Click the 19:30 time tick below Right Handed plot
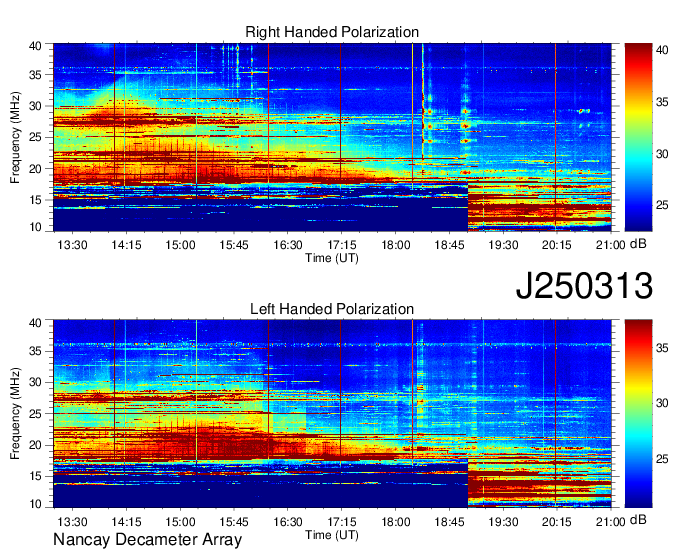 point(503,245)
